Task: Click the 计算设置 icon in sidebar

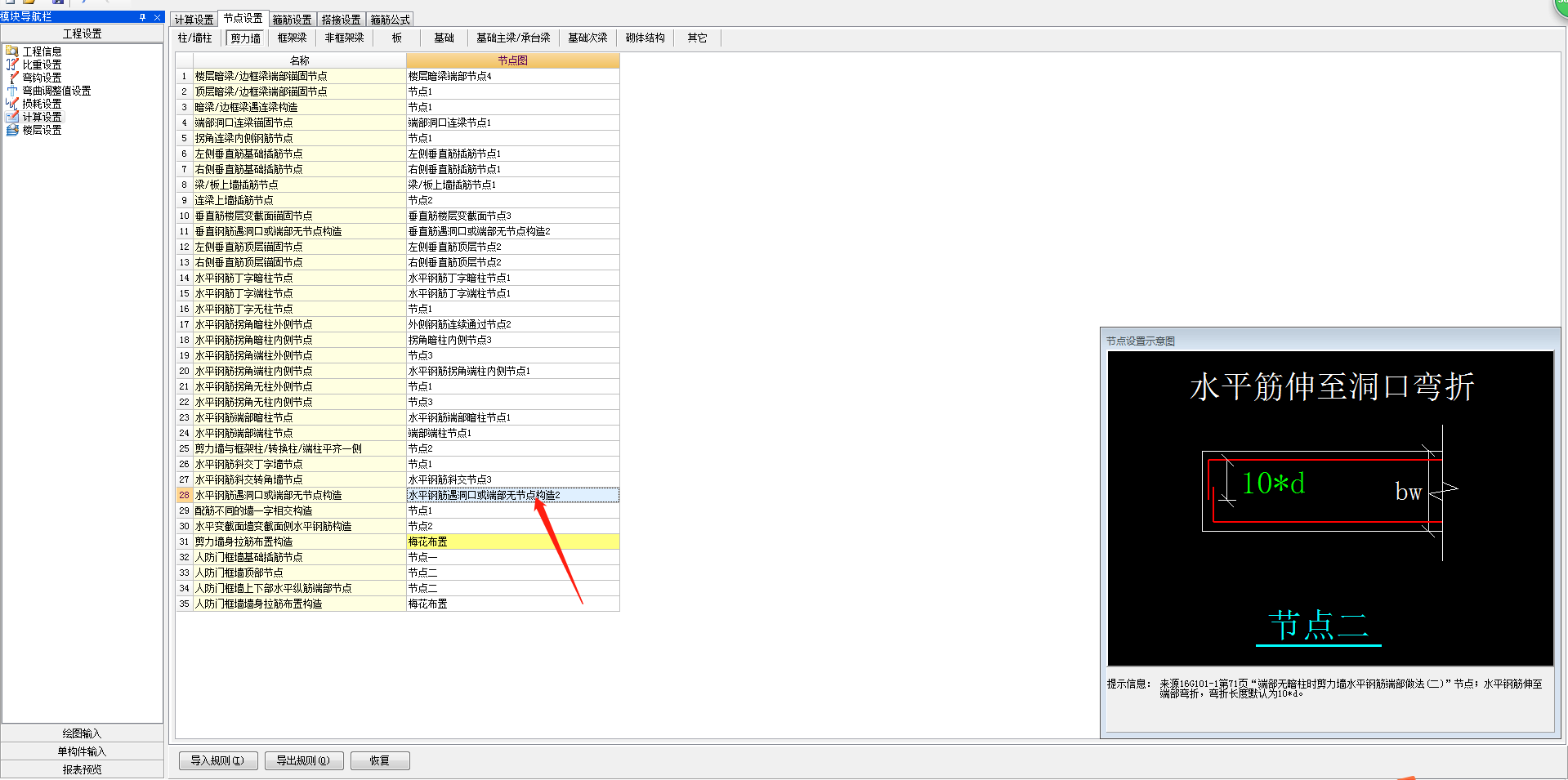Action: coord(12,117)
